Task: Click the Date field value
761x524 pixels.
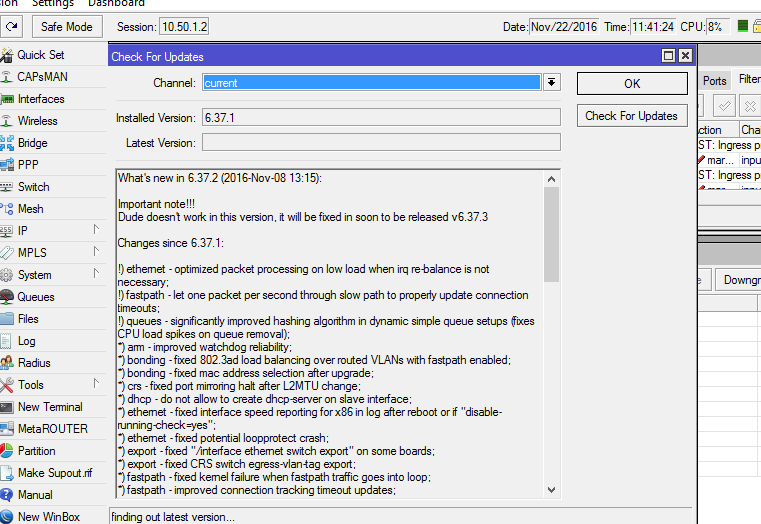Action: pyautogui.click(x=564, y=27)
